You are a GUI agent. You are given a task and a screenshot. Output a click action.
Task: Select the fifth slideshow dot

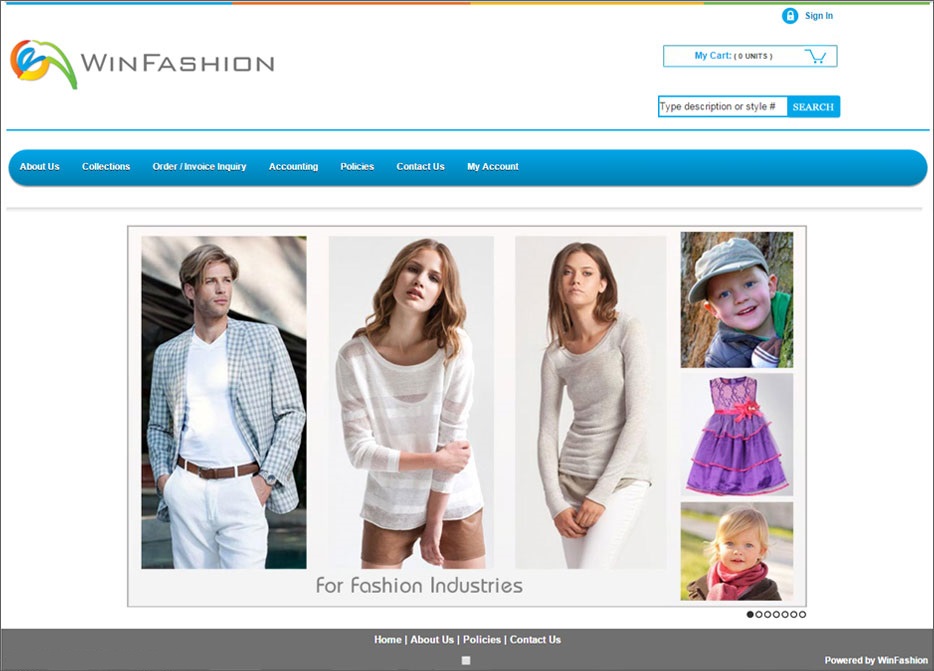pyautogui.click(x=785, y=614)
